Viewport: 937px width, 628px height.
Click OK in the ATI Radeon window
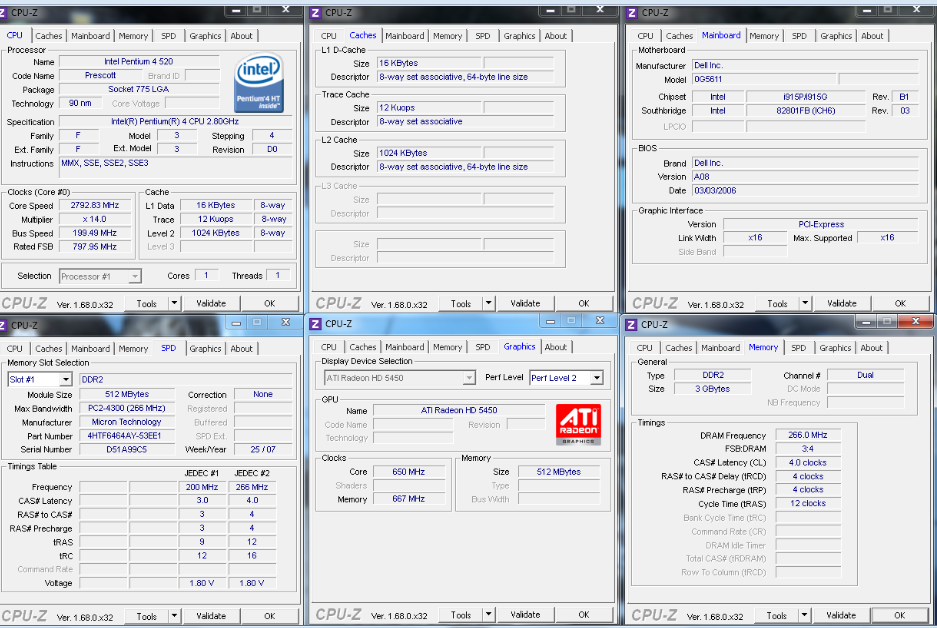tap(584, 614)
